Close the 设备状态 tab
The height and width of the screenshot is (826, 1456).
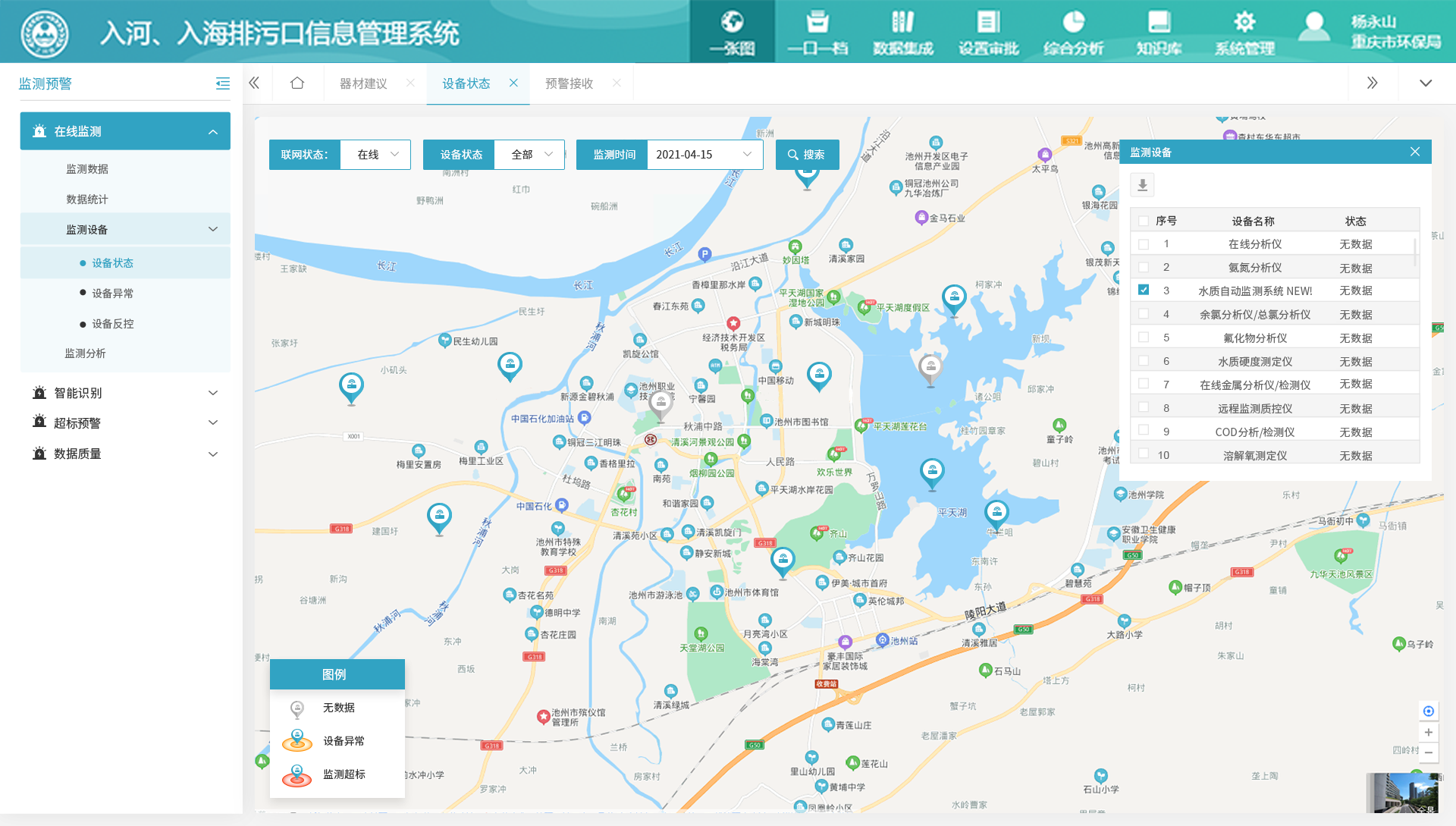pos(513,83)
